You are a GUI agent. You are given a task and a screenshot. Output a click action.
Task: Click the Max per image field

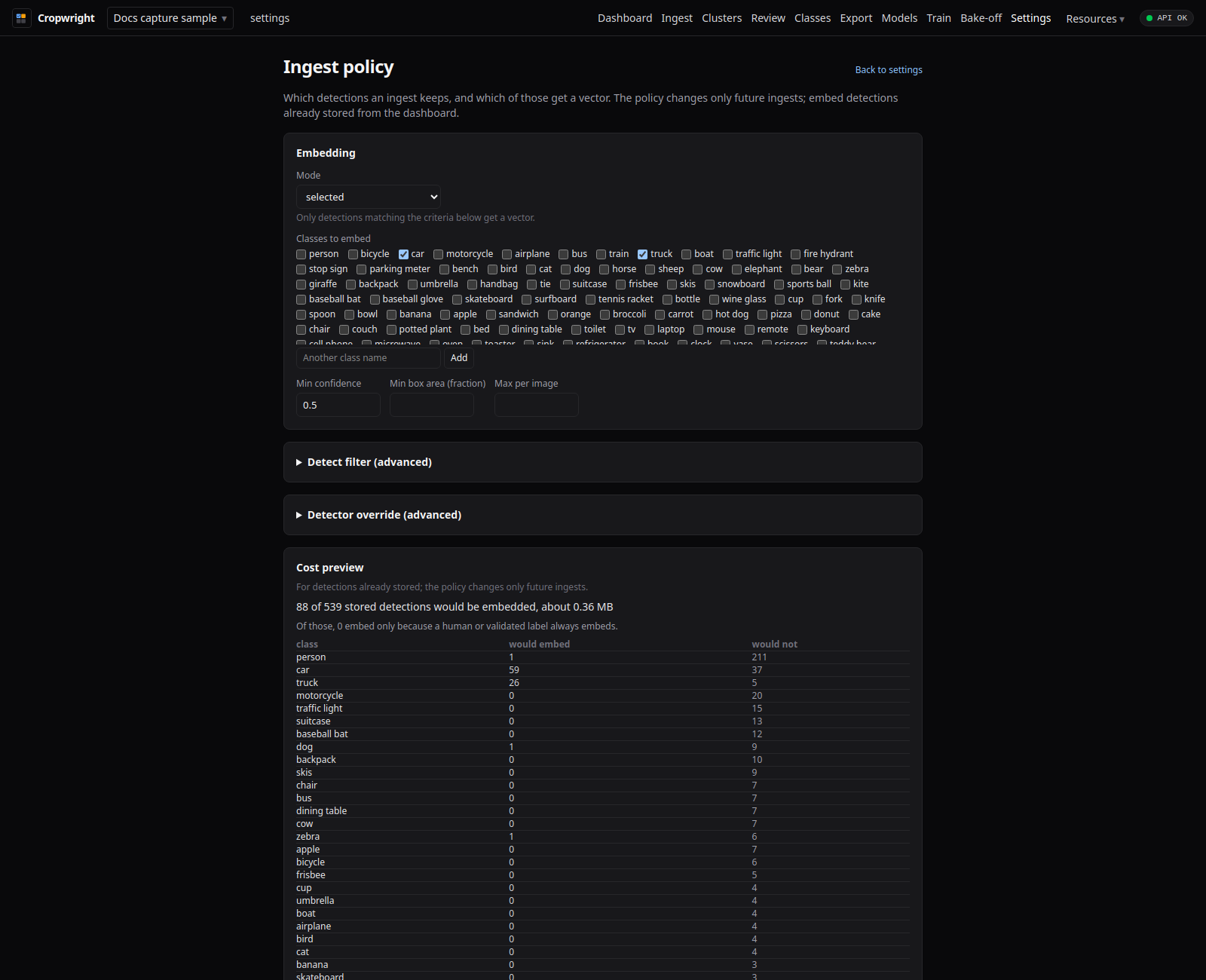537,405
